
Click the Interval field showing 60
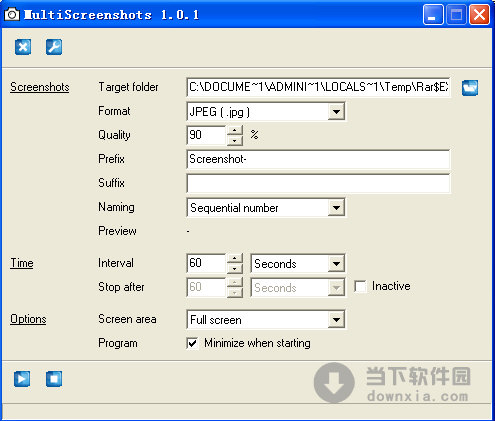click(206, 263)
